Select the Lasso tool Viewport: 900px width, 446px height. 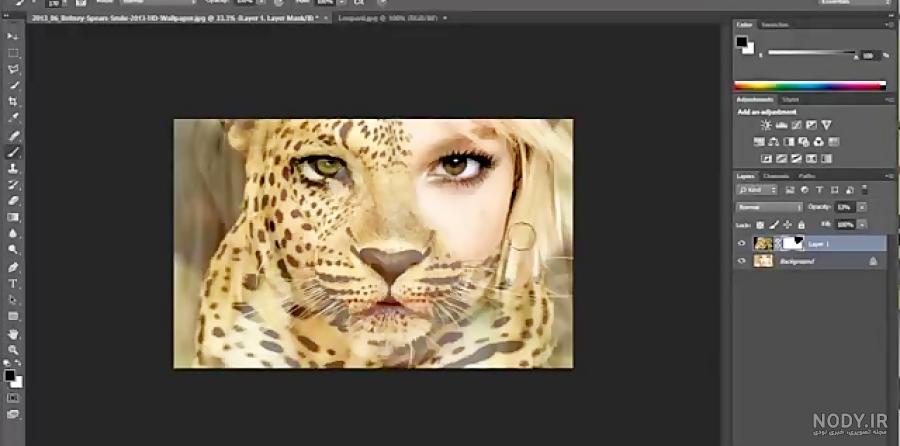(x=13, y=69)
